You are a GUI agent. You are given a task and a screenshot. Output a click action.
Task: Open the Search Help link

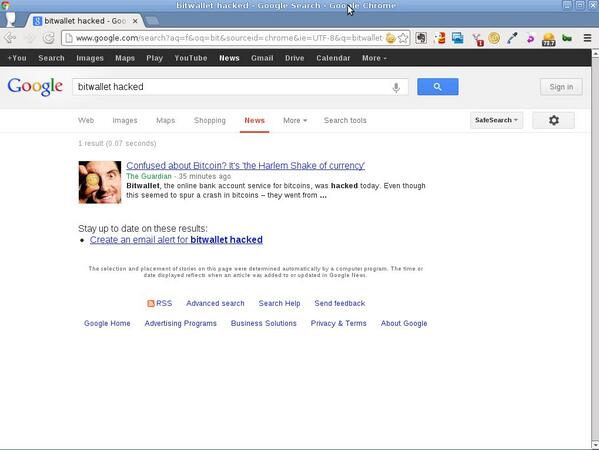point(279,303)
